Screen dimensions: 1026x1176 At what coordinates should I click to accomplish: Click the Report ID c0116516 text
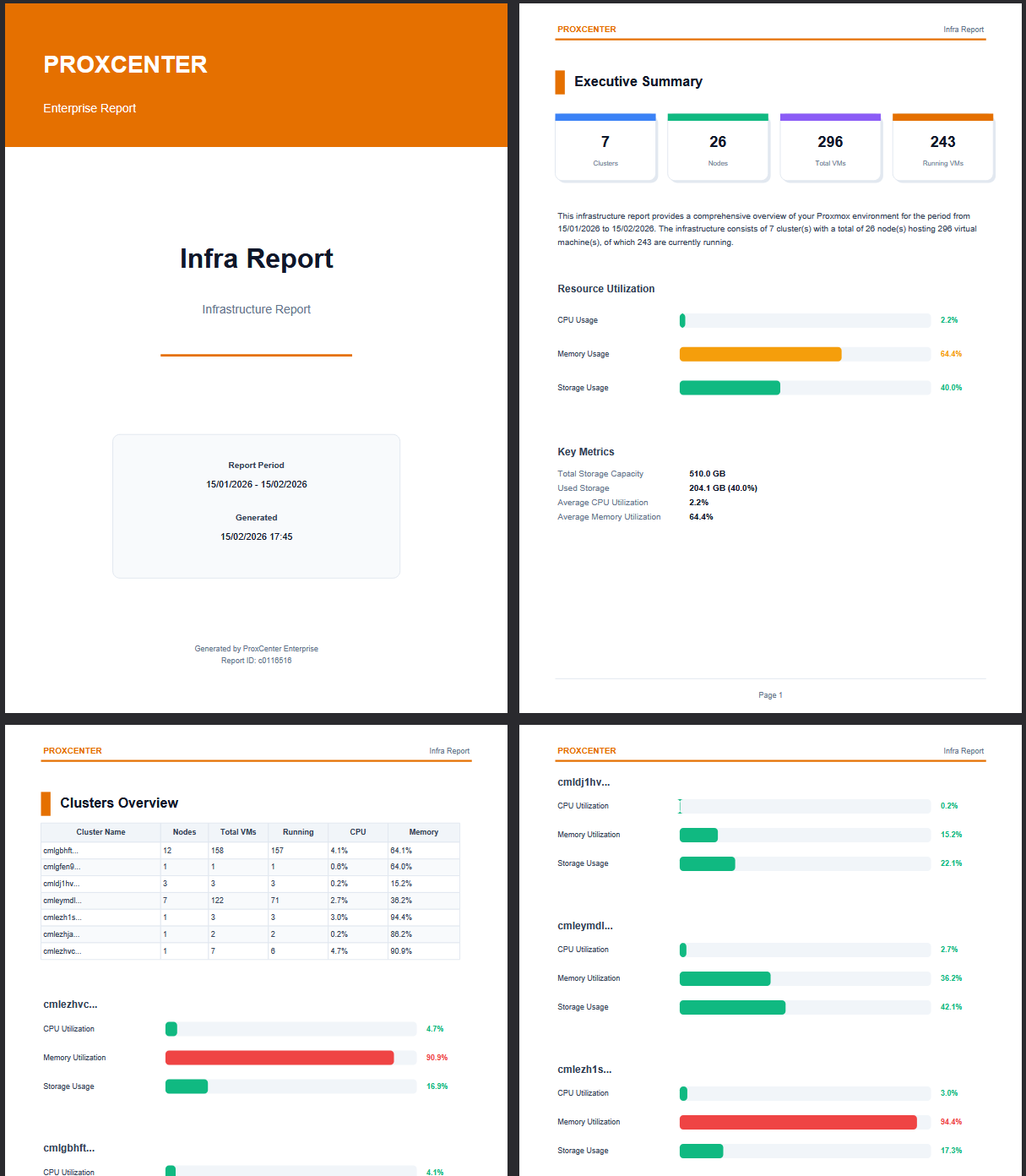256,660
